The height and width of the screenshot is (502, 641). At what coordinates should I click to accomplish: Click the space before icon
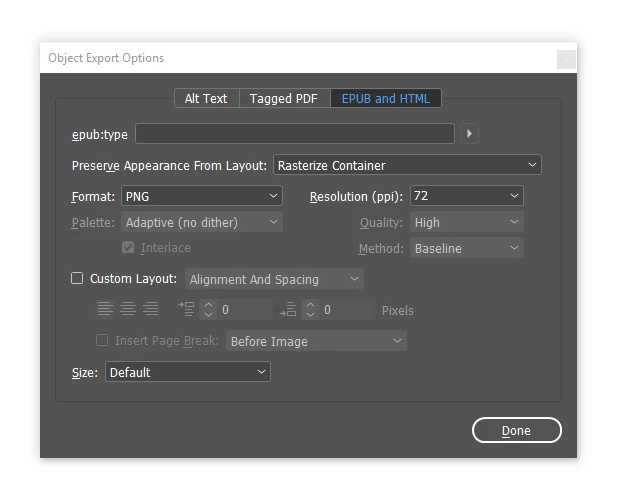coord(186,309)
